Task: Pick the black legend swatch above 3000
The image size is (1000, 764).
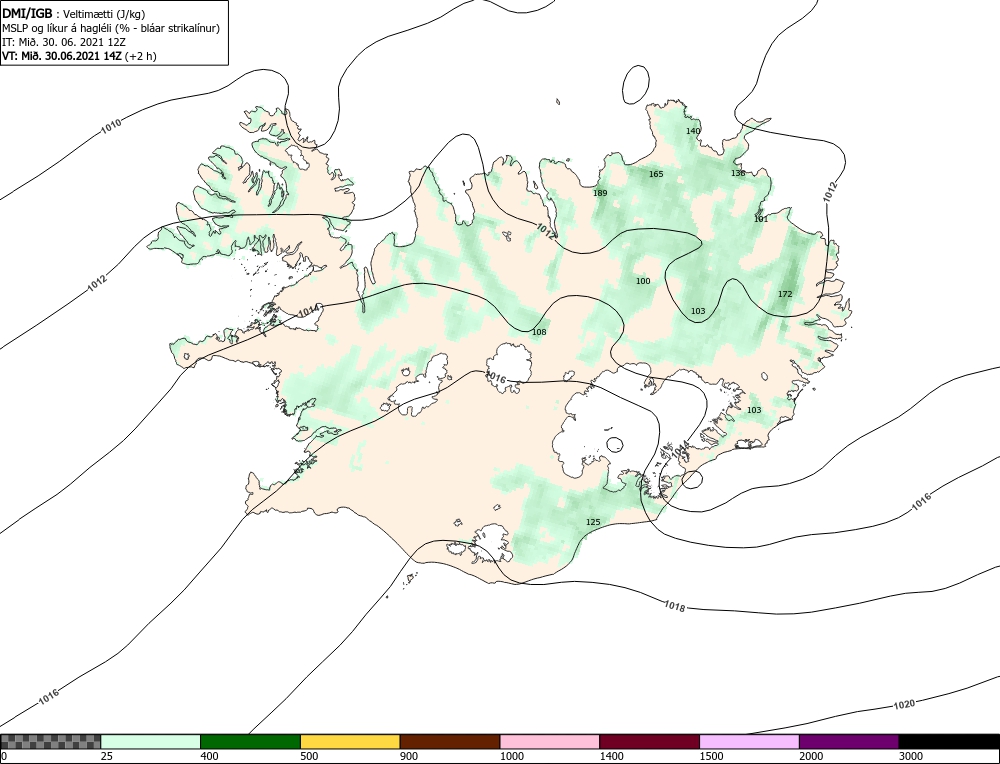Action: [x=949, y=742]
